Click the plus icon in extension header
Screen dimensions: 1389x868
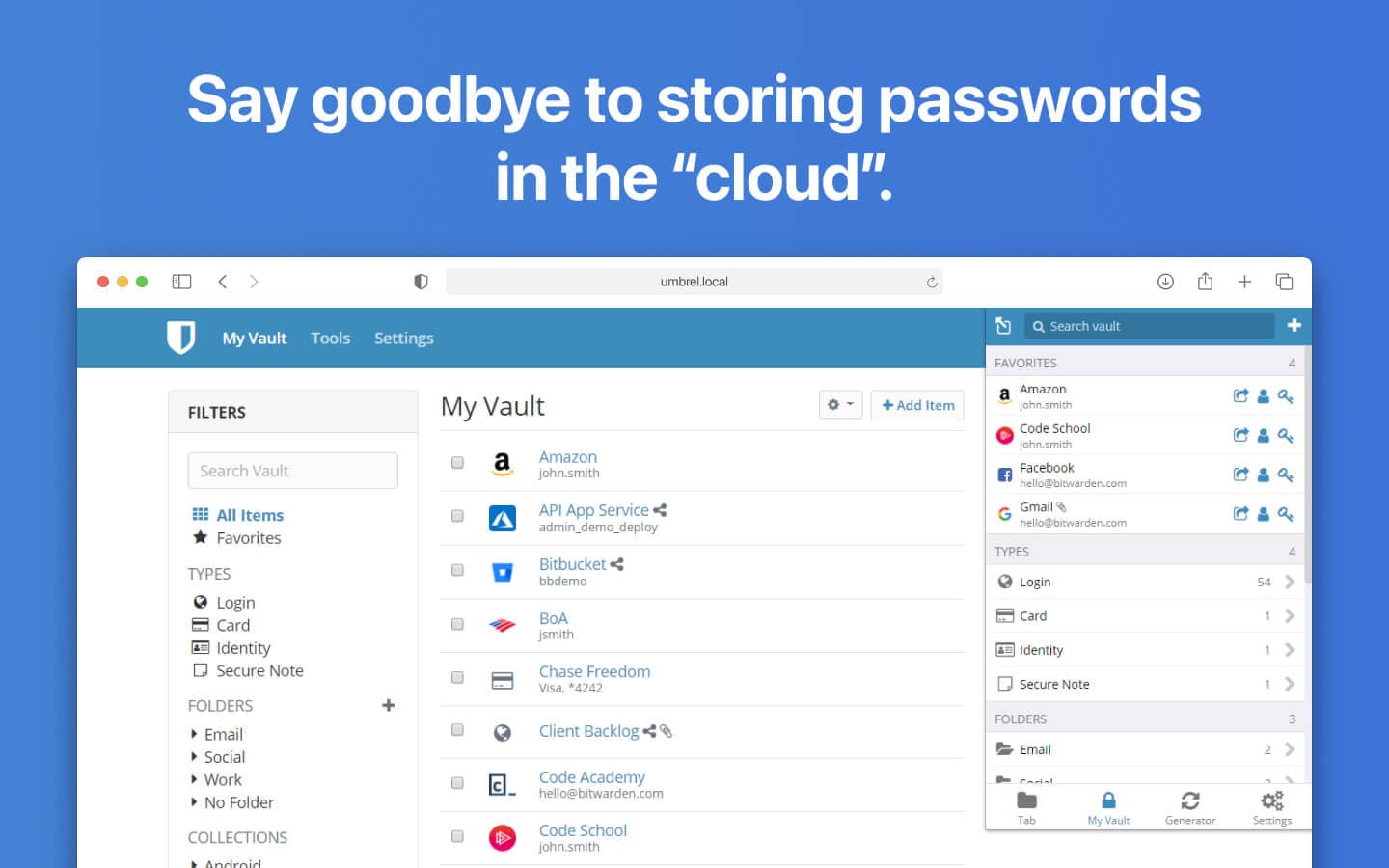pos(1294,326)
